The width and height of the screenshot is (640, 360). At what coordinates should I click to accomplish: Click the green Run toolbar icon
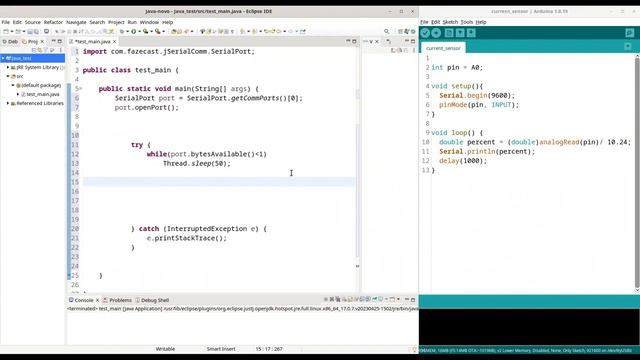(x=133, y=31)
